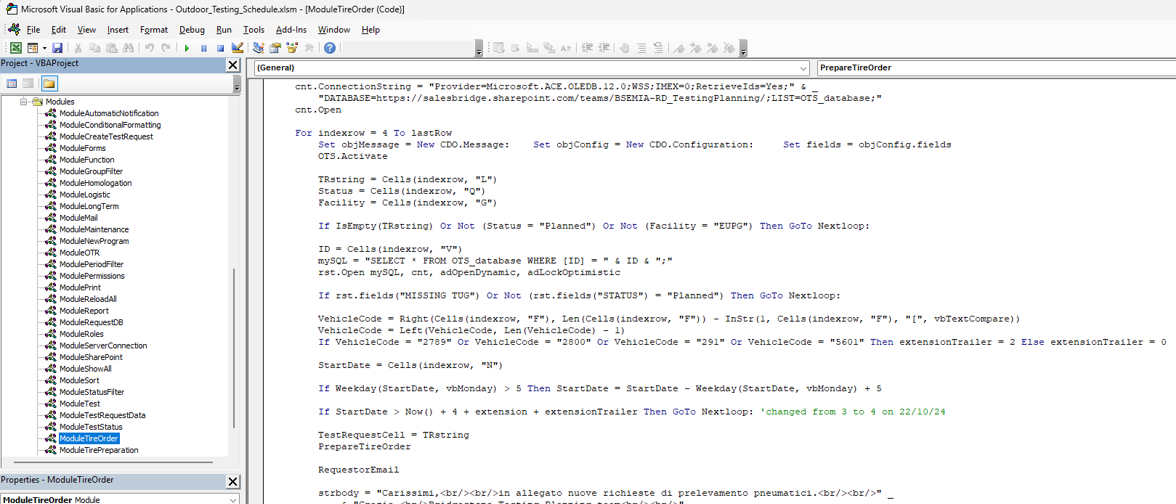Open the Window menu
This screenshot has height=504, width=1176.
334,30
